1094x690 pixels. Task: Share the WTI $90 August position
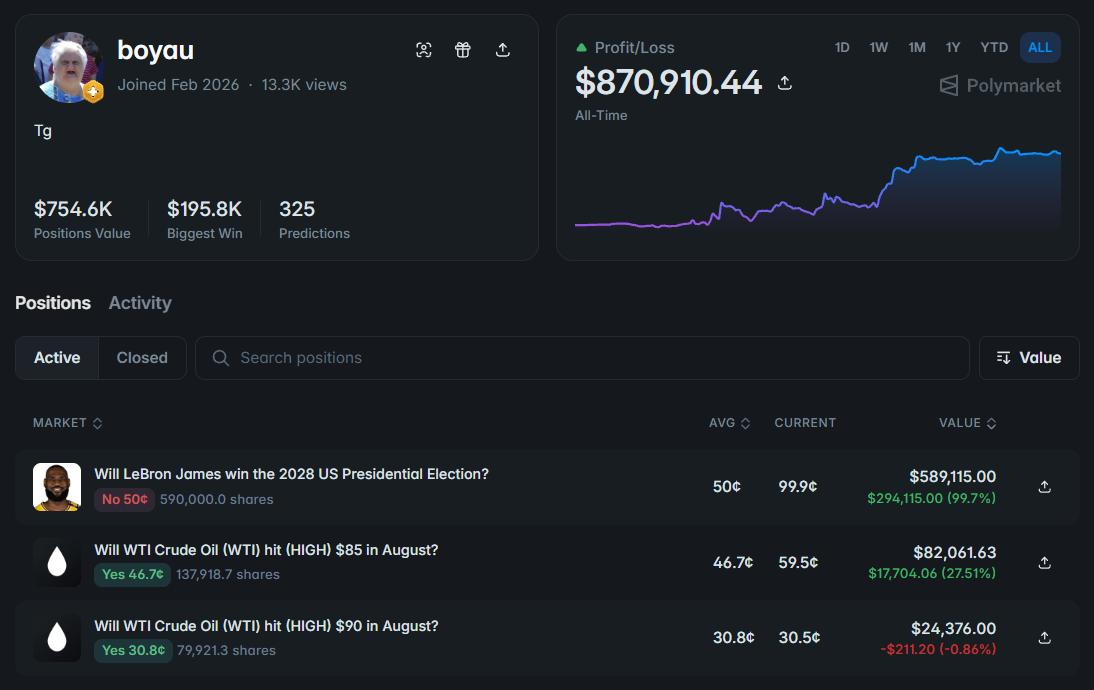[1044, 638]
